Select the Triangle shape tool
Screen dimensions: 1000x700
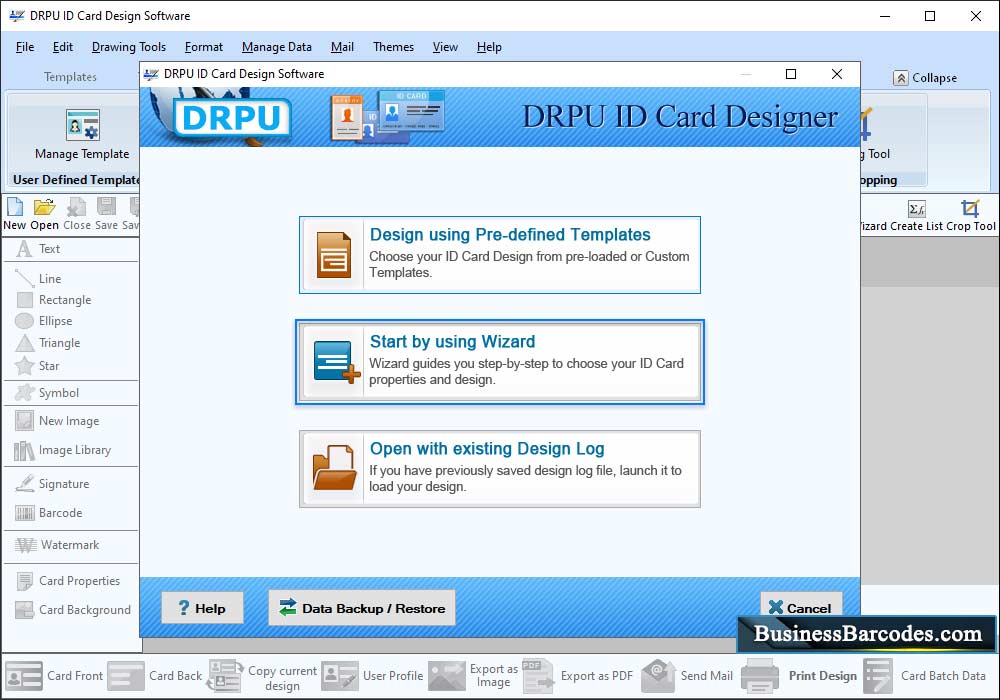coord(48,343)
